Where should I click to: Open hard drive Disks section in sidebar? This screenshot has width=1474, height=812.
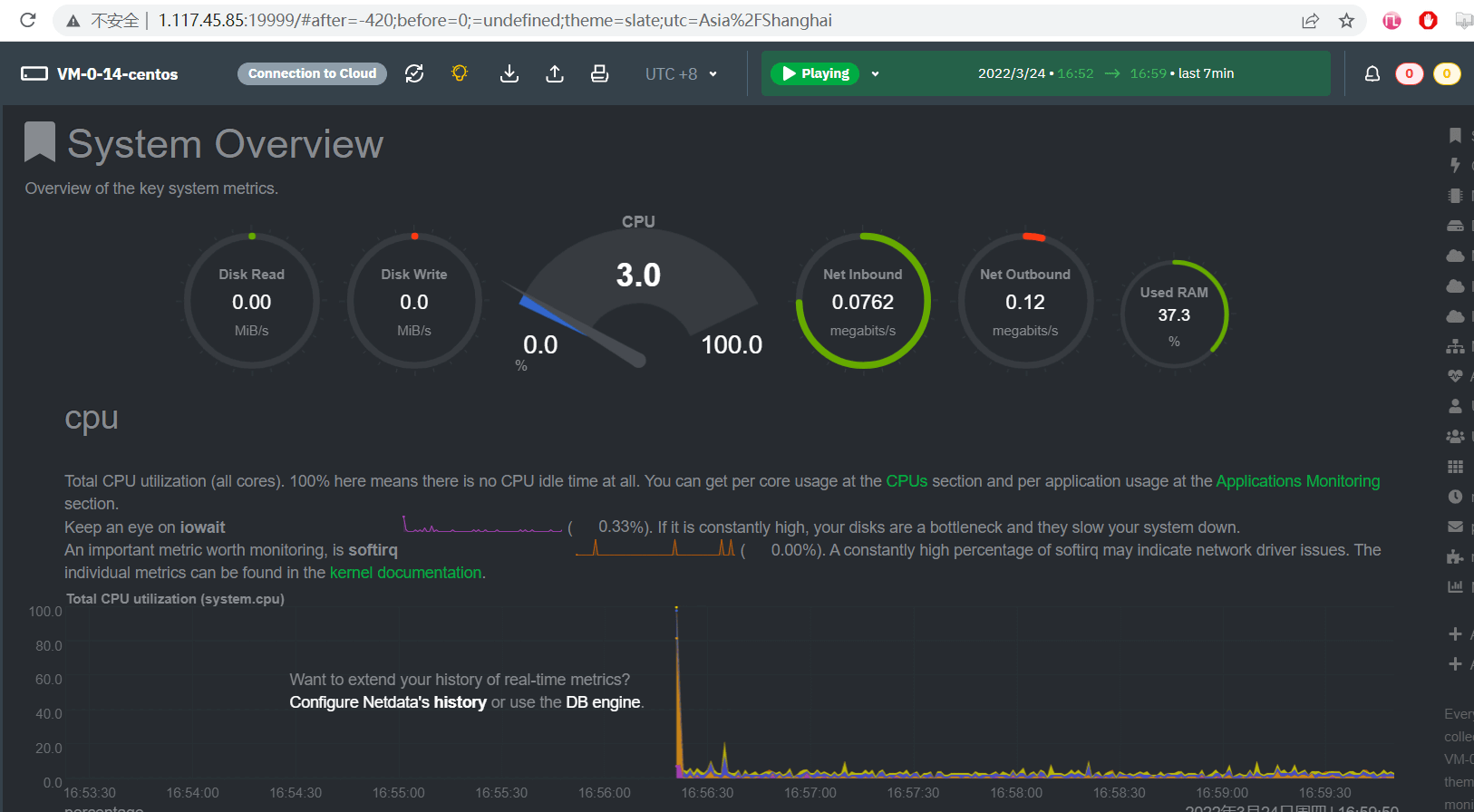point(1455,226)
